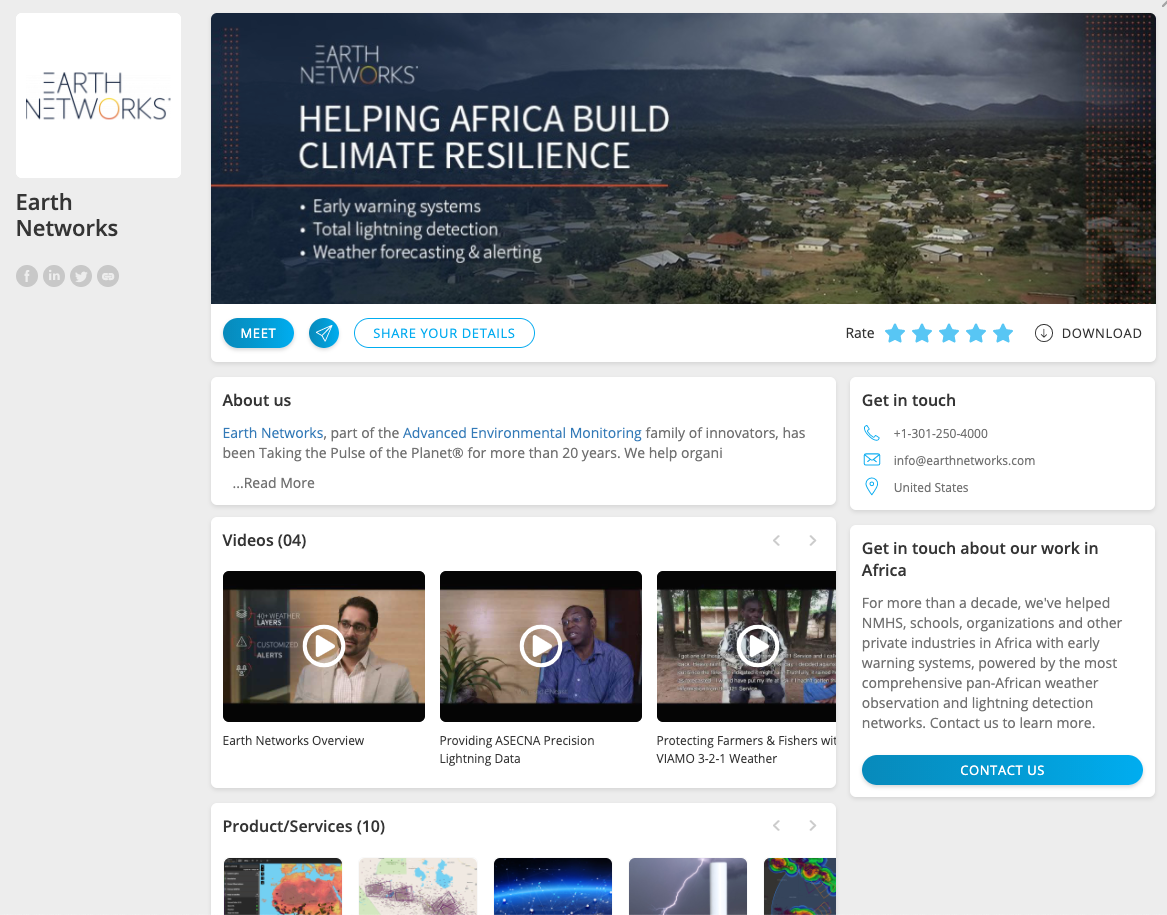The image size is (1167, 915).
Task: Click the Product/Services (10) heading
Action: 304,826
